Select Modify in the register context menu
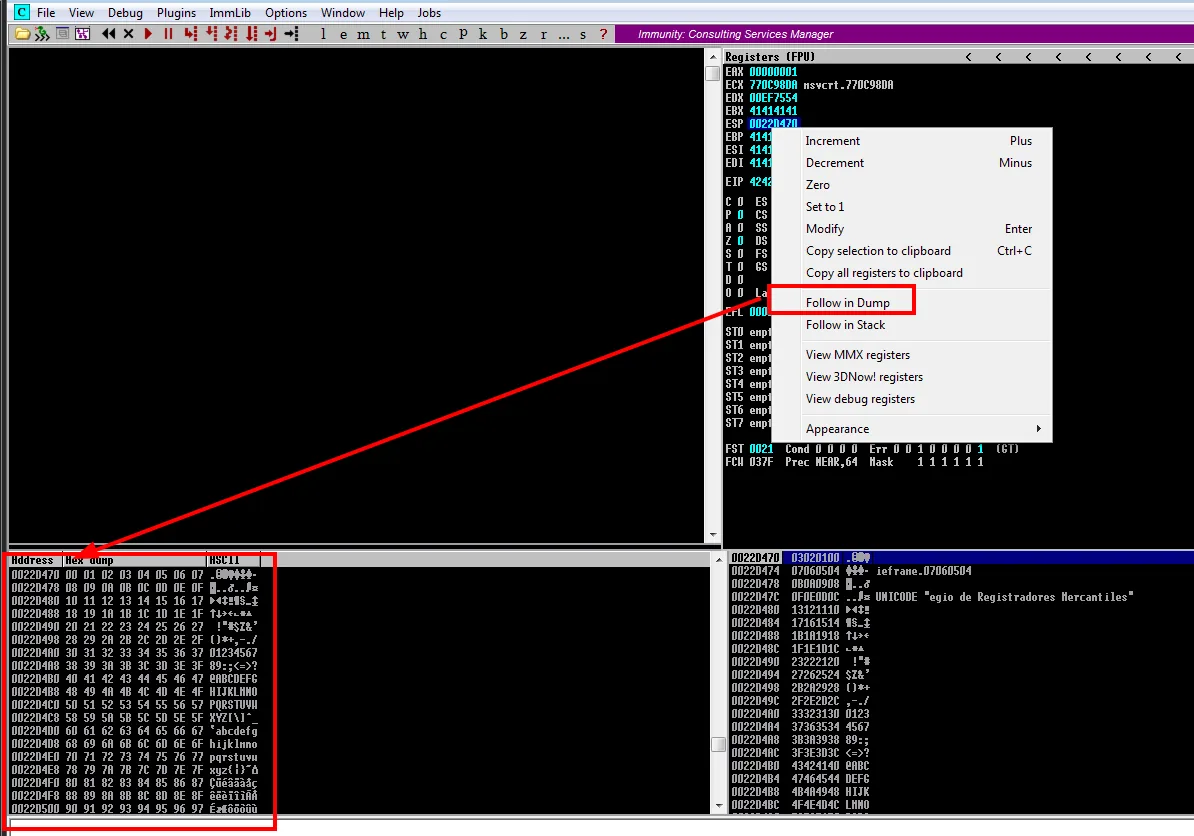1194x836 pixels. coord(825,228)
